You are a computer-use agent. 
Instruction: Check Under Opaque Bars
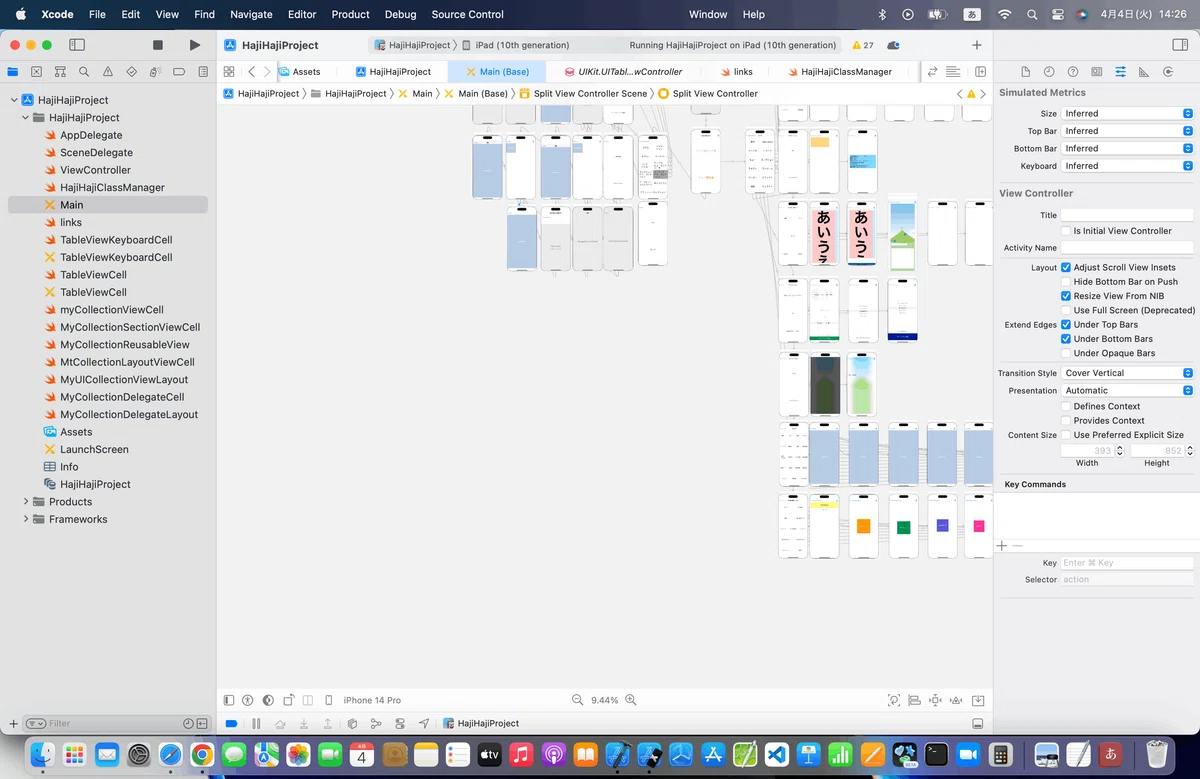(x=1066, y=353)
